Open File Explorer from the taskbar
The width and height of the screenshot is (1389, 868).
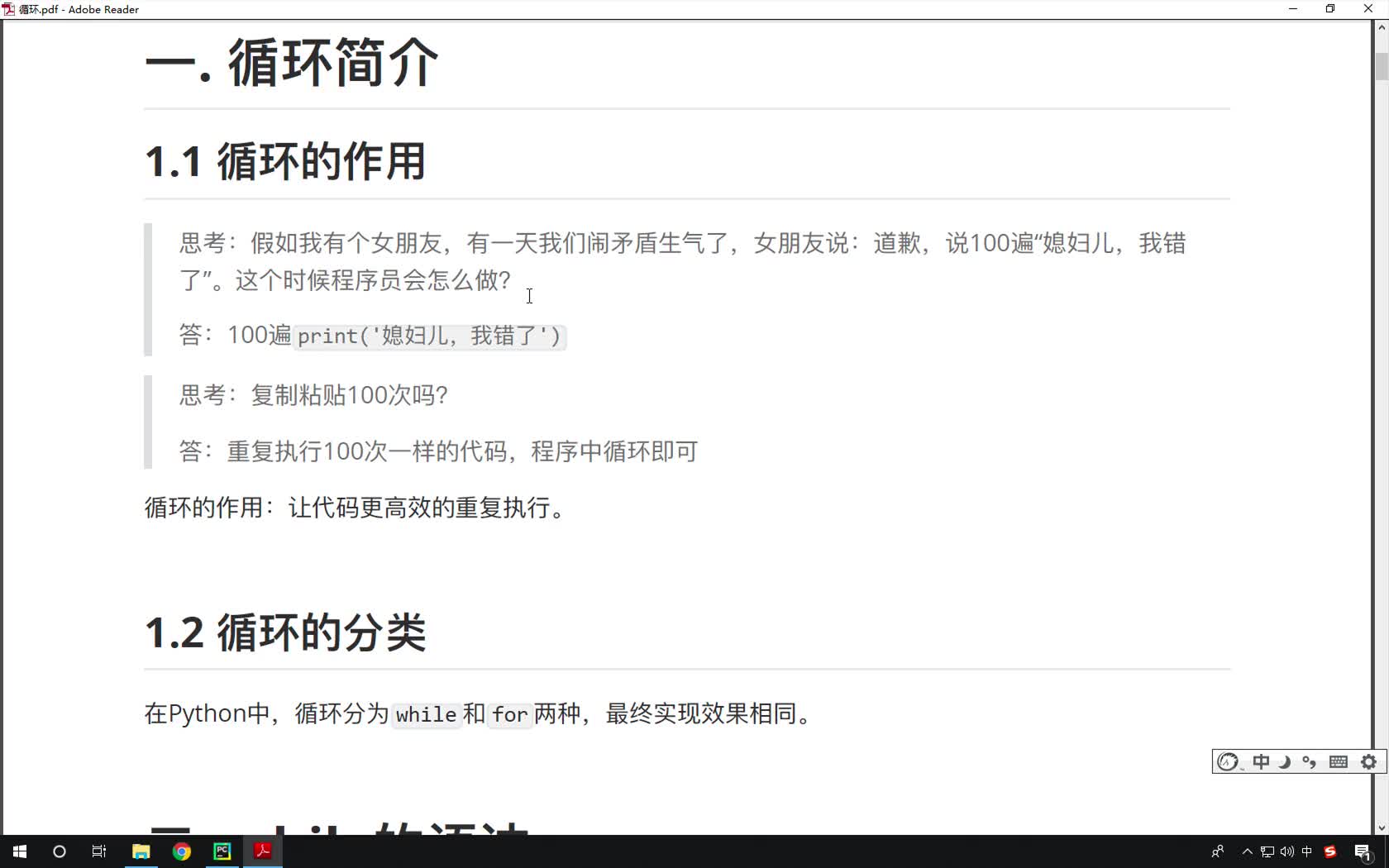click(141, 851)
